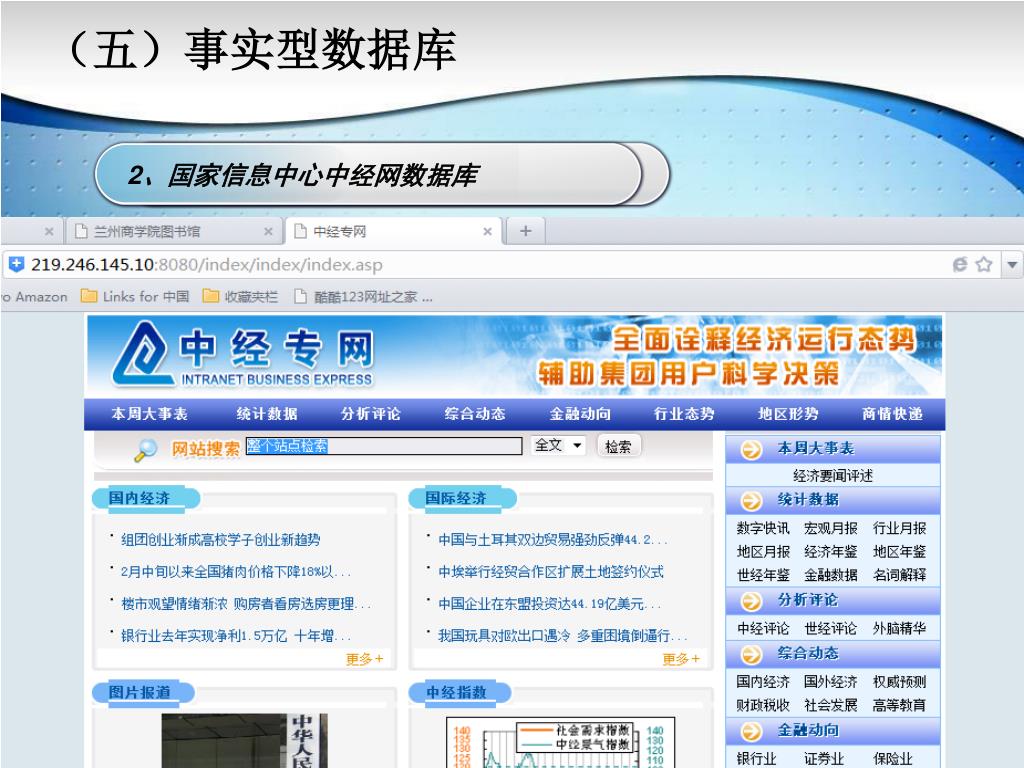
Task: Click the bookmark star icon
Action: (x=984, y=264)
